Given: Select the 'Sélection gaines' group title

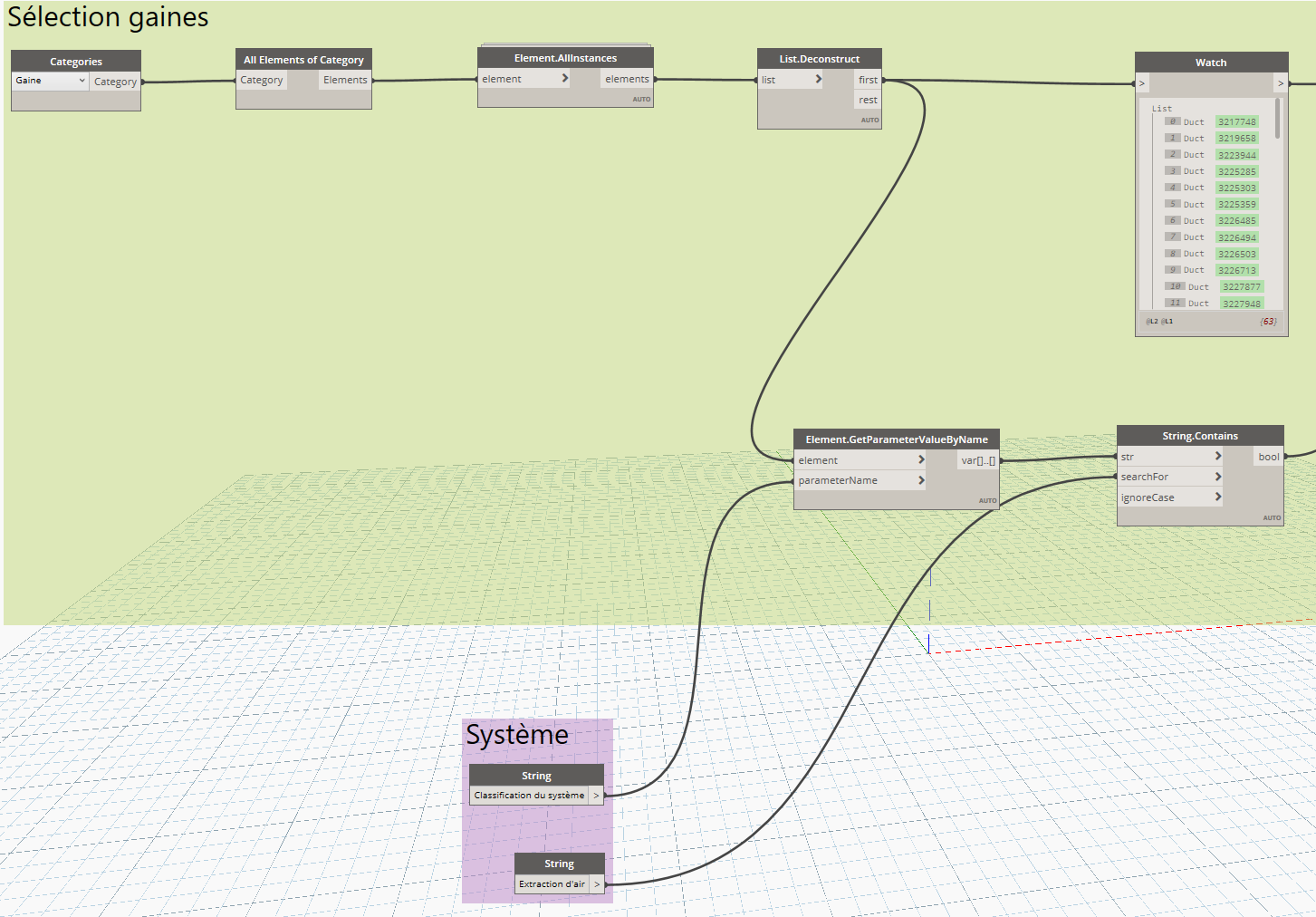Looking at the screenshot, I should tap(108, 17).
